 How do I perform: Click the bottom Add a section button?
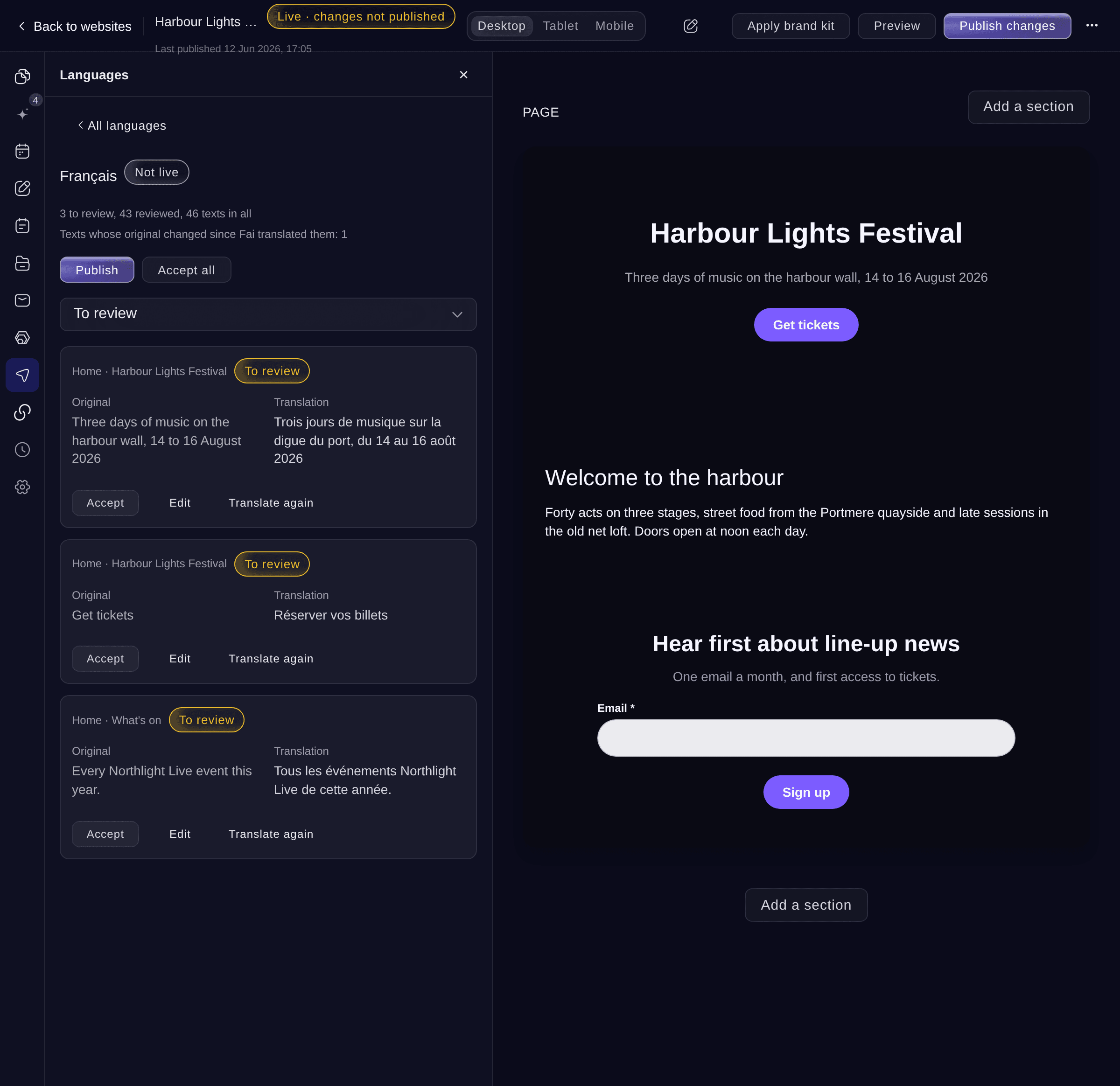click(806, 905)
